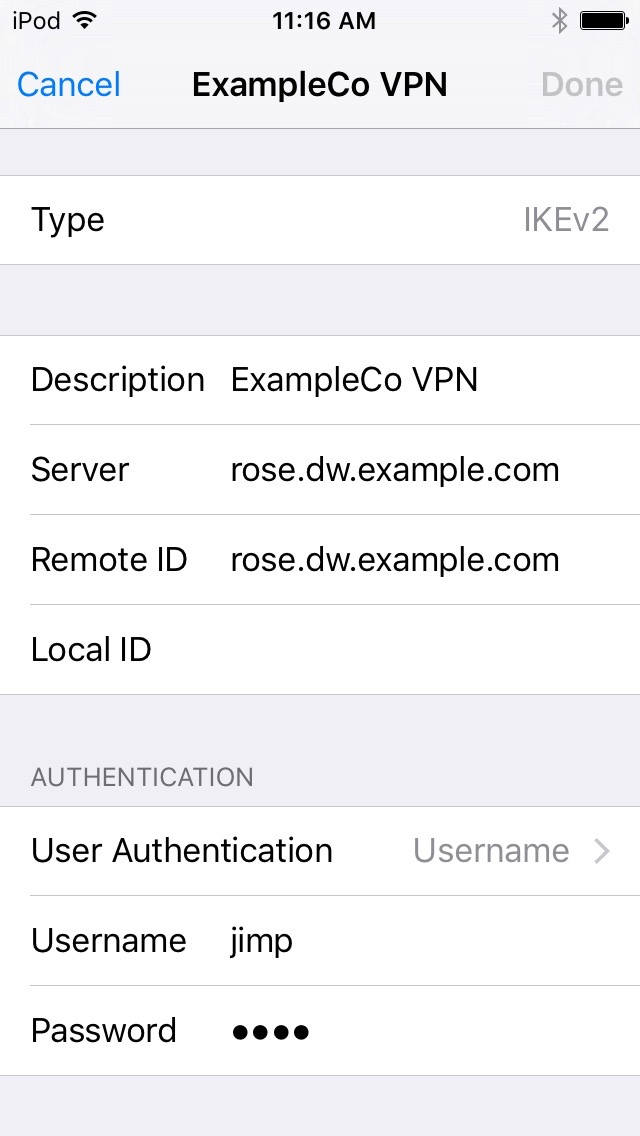This screenshot has height=1136, width=640.
Task: Expand User Authentication chevron arrow
Action: (x=602, y=851)
